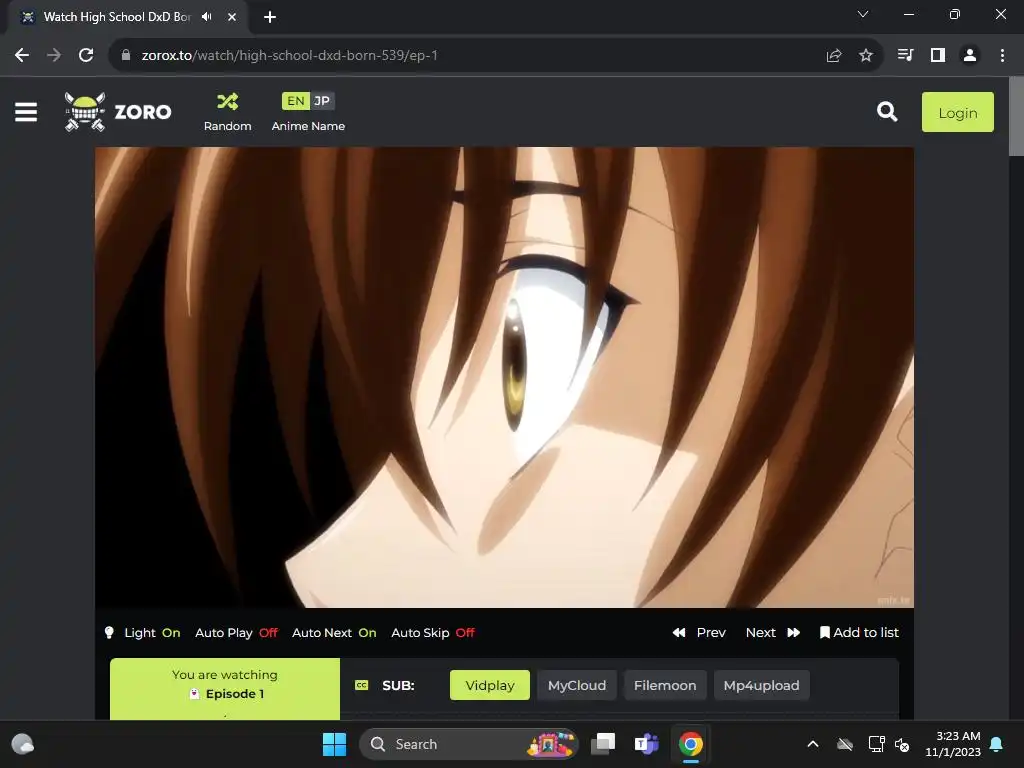Open notifications bell icon
1024x768 pixels.
tap(997, 744)
